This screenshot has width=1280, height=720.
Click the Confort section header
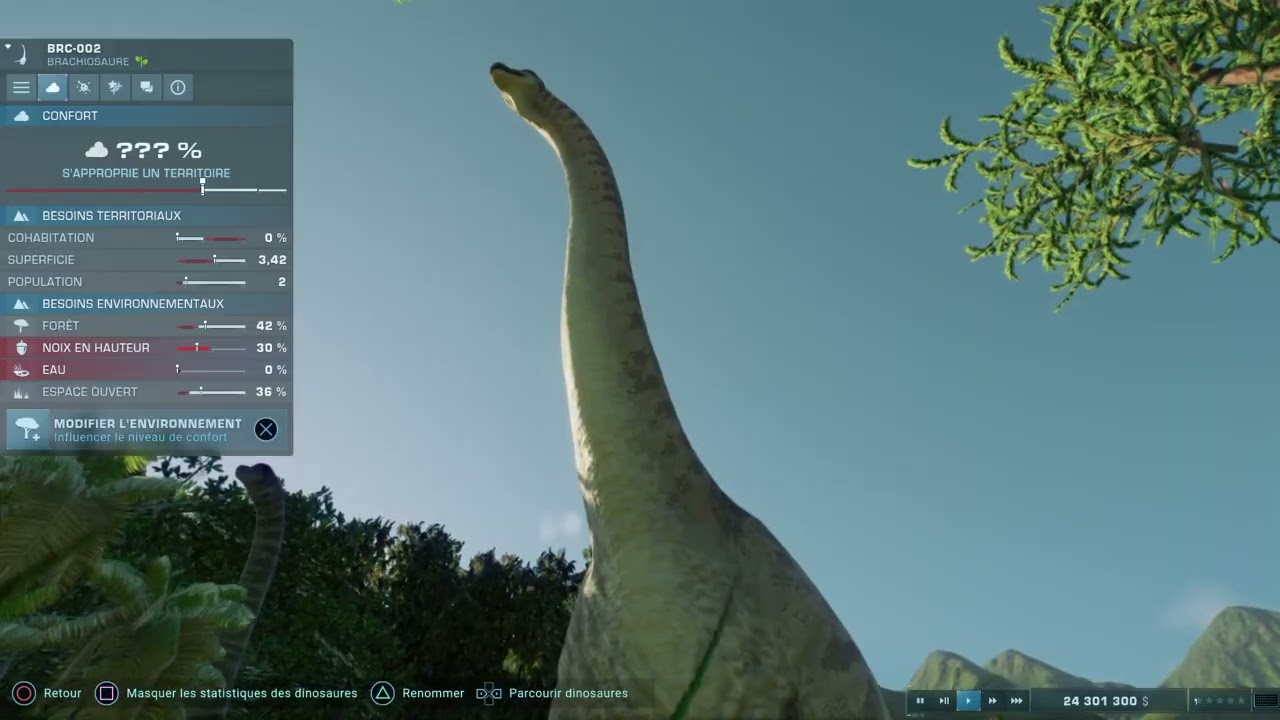click(146, 116)
